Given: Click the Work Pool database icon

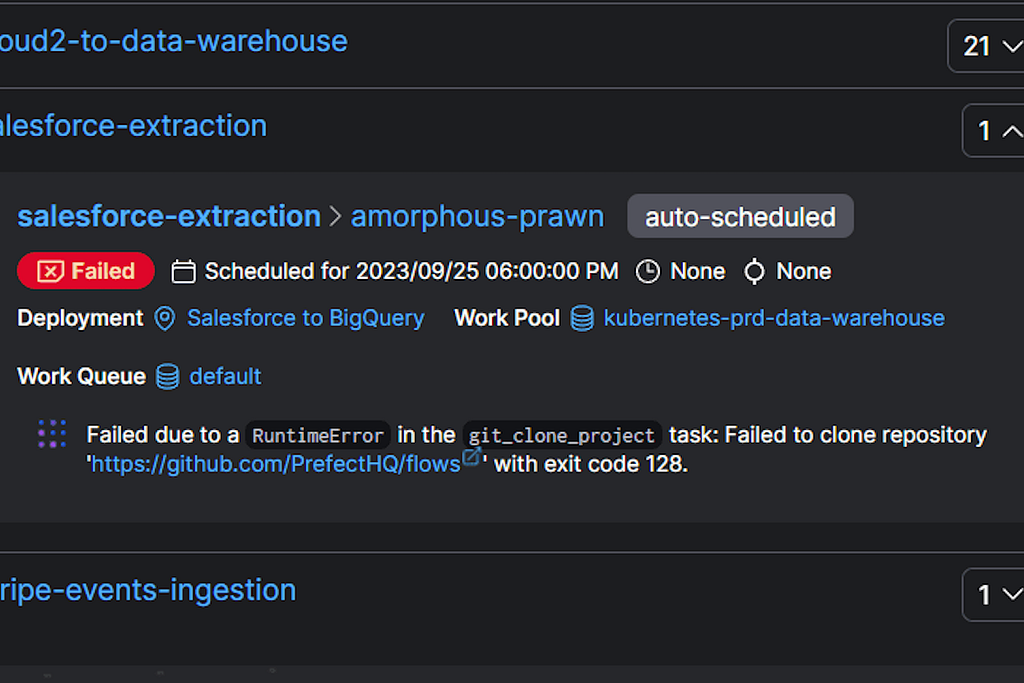Looking at the screenshot, I should tap(582, 319).
